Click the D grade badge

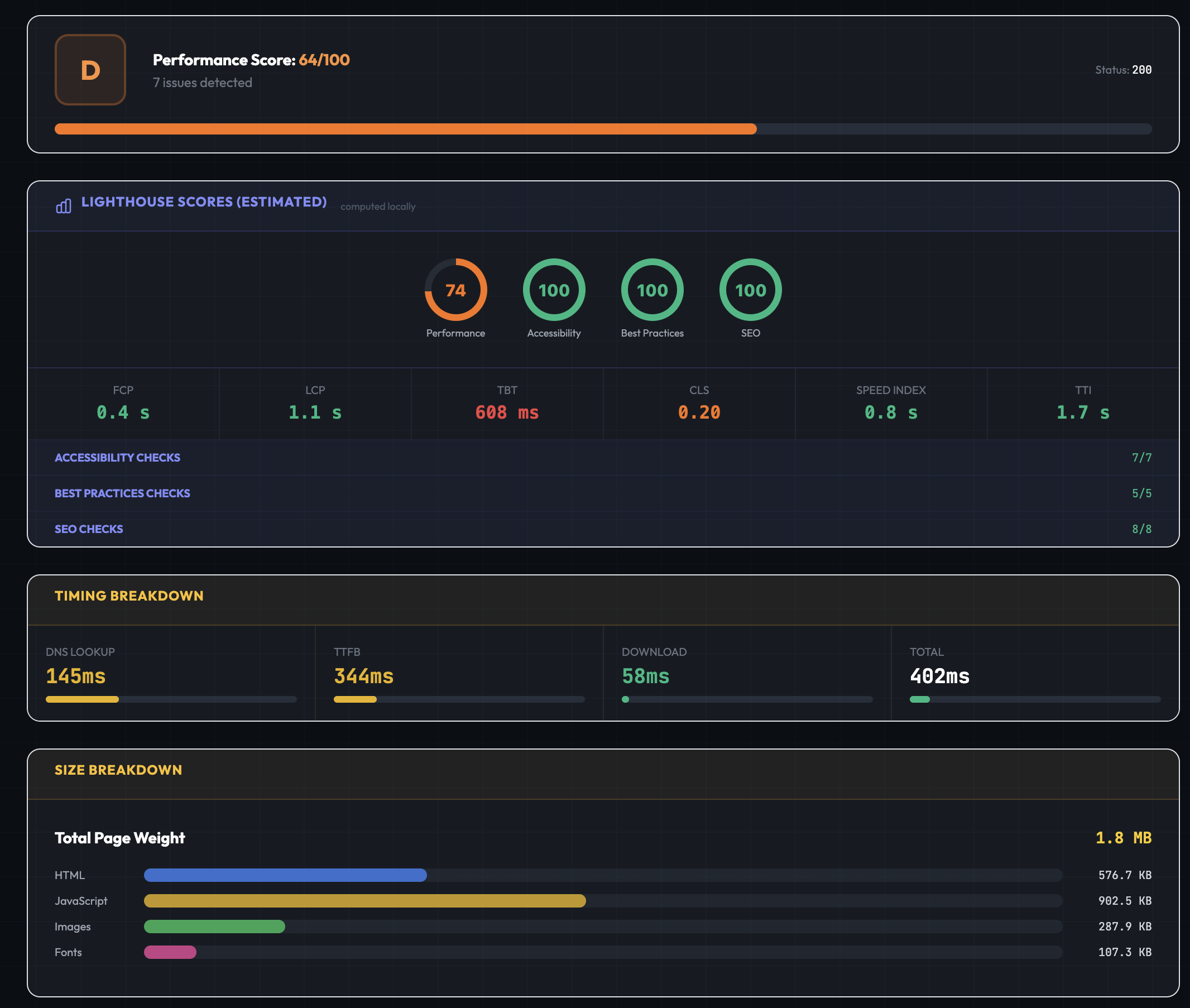90,70
